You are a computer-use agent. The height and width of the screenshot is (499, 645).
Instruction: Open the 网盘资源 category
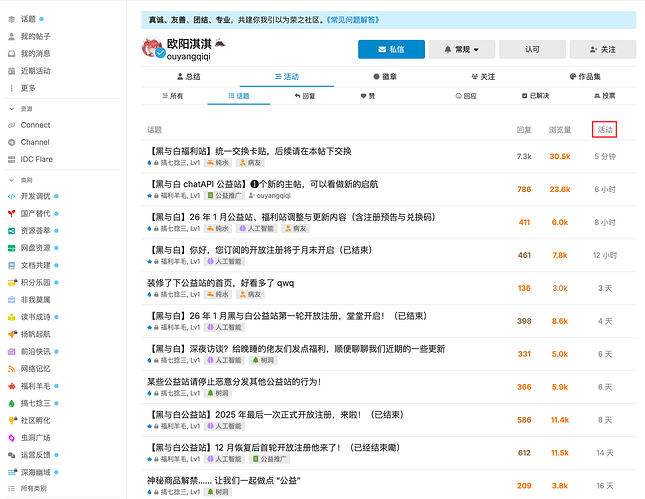point(35,248)
